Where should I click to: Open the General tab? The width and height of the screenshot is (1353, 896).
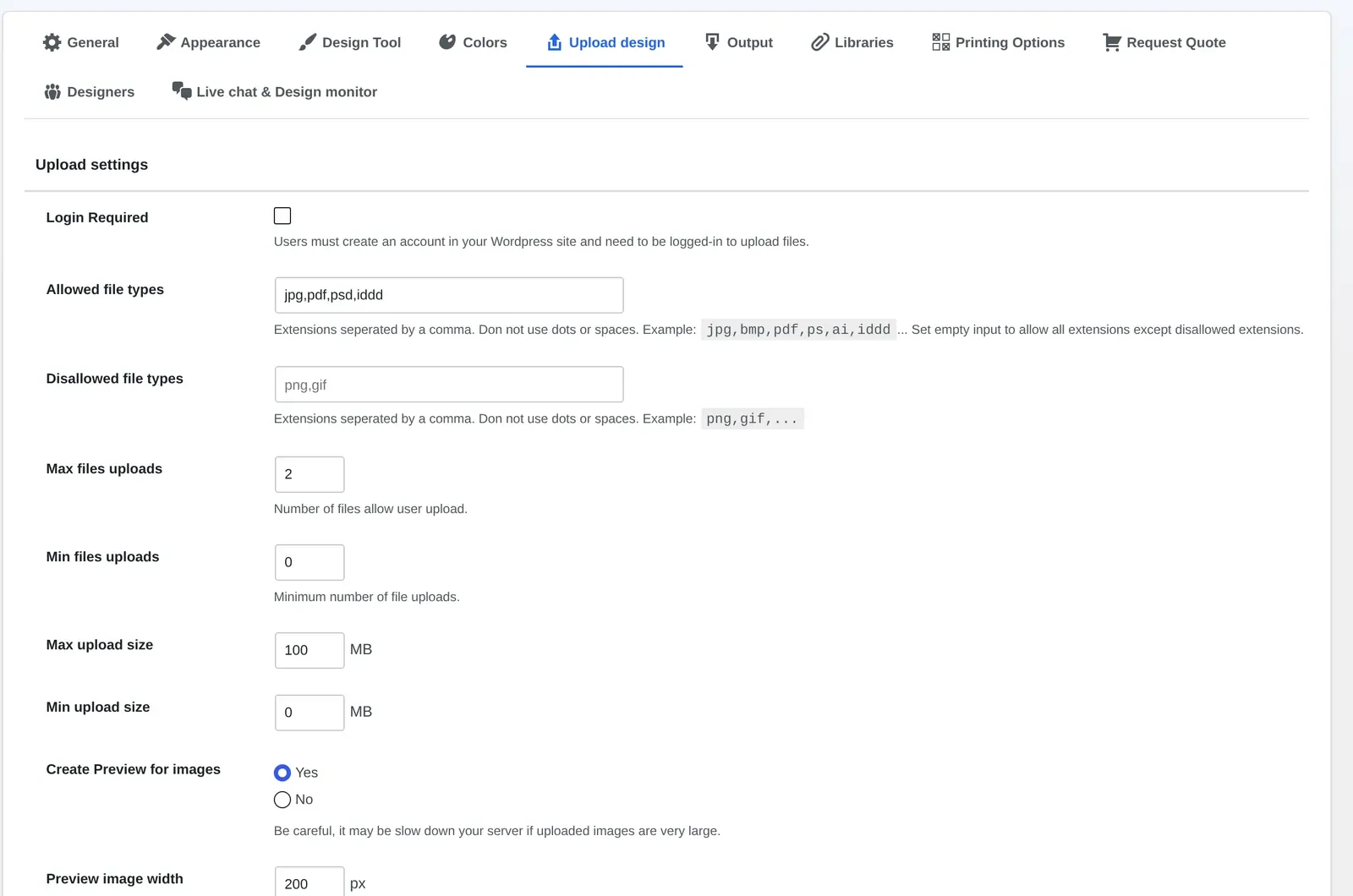pos(81,42)
